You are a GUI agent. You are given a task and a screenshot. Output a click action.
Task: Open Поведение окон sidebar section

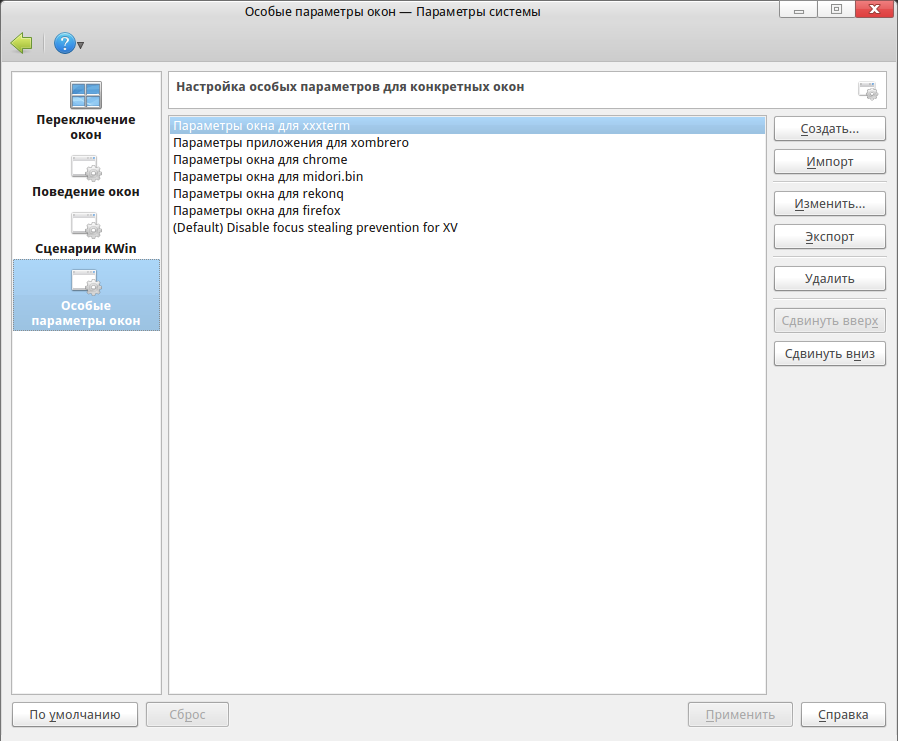tap(86, 176)
